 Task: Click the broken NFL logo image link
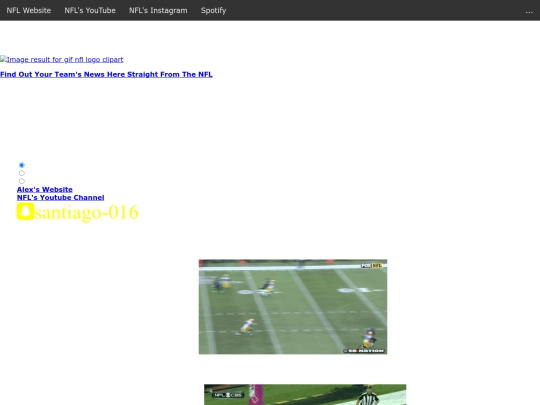pyautogui.click(x=62, y=60)
